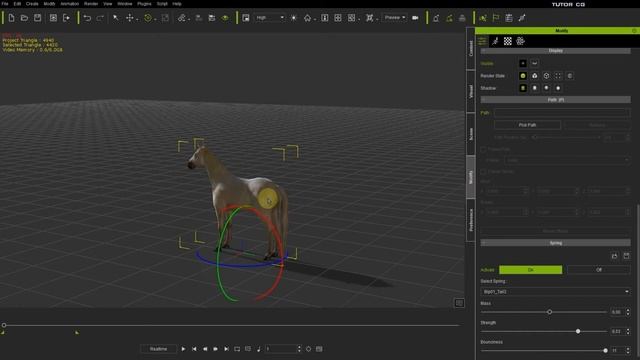This screenshot has width=640, height=360.
Task: Open the Create menu
Action: tap(32, 4)
